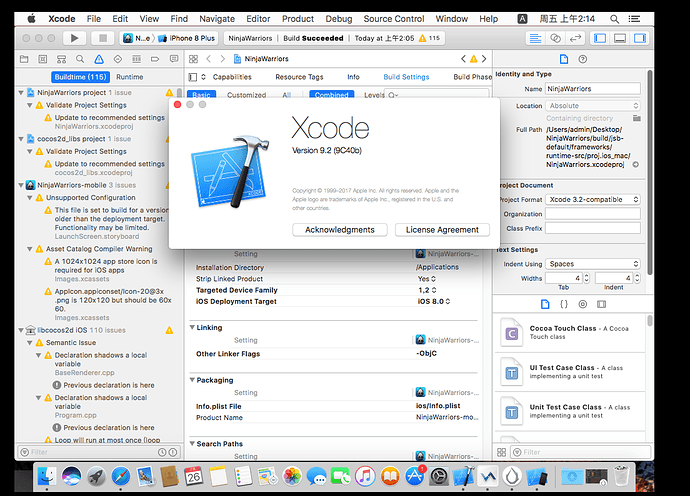Image resolution: width=690 pixels, height=496 pixels.
Task: Click the Run build button
Action: 74,38
